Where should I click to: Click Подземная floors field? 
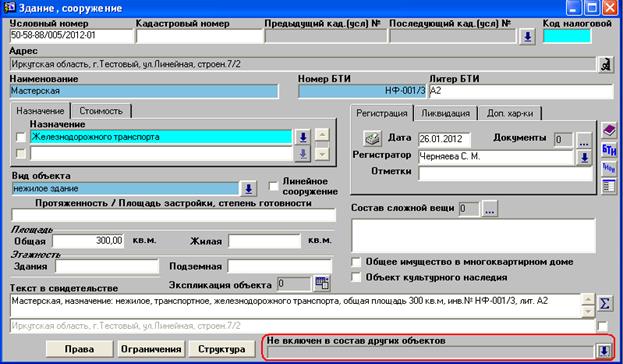[x=280, y=266]
